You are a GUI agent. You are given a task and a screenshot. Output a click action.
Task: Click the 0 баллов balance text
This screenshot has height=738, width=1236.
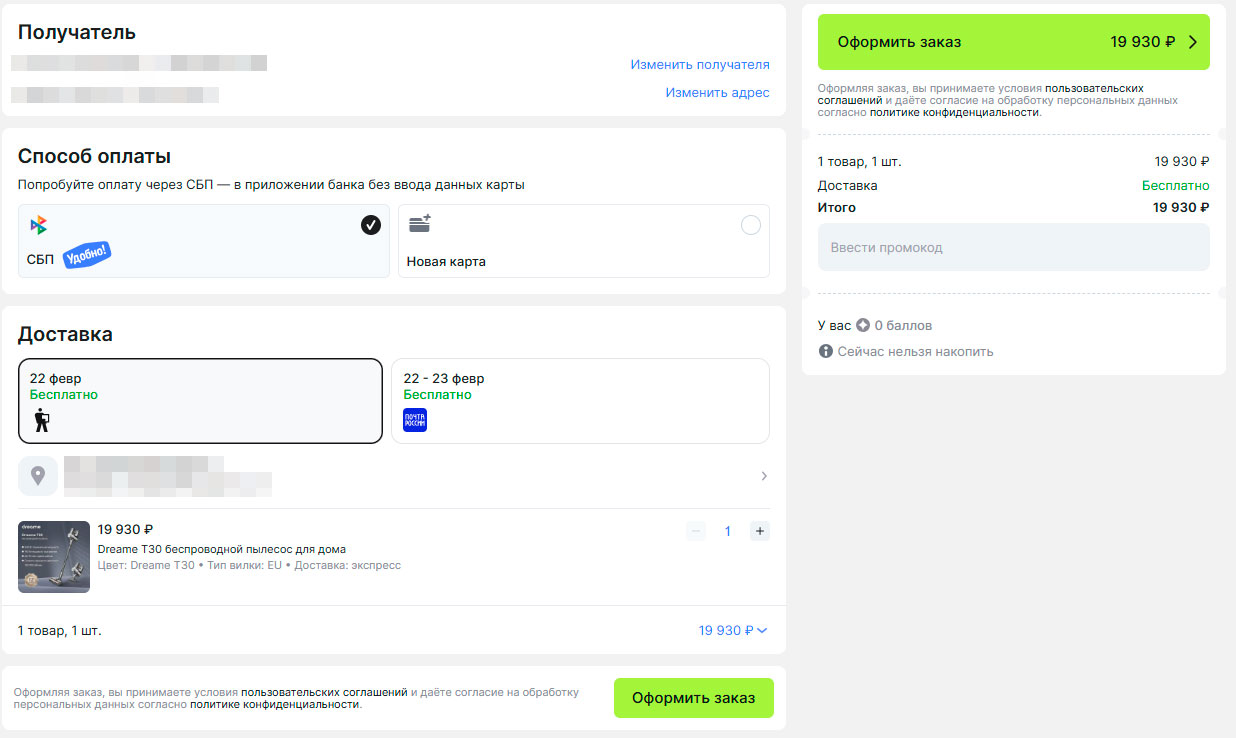903,325
